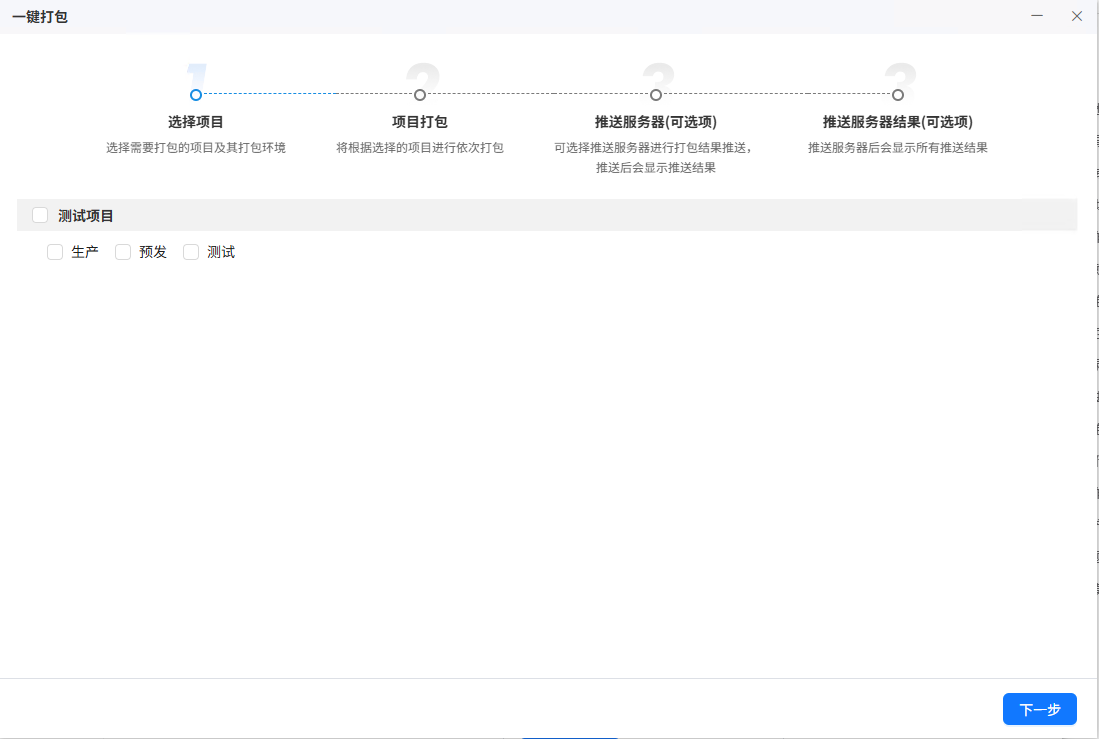Click the 项目打包 step label
The image size is (1099, 739).
pyautogui.click(x=420, y=121)
